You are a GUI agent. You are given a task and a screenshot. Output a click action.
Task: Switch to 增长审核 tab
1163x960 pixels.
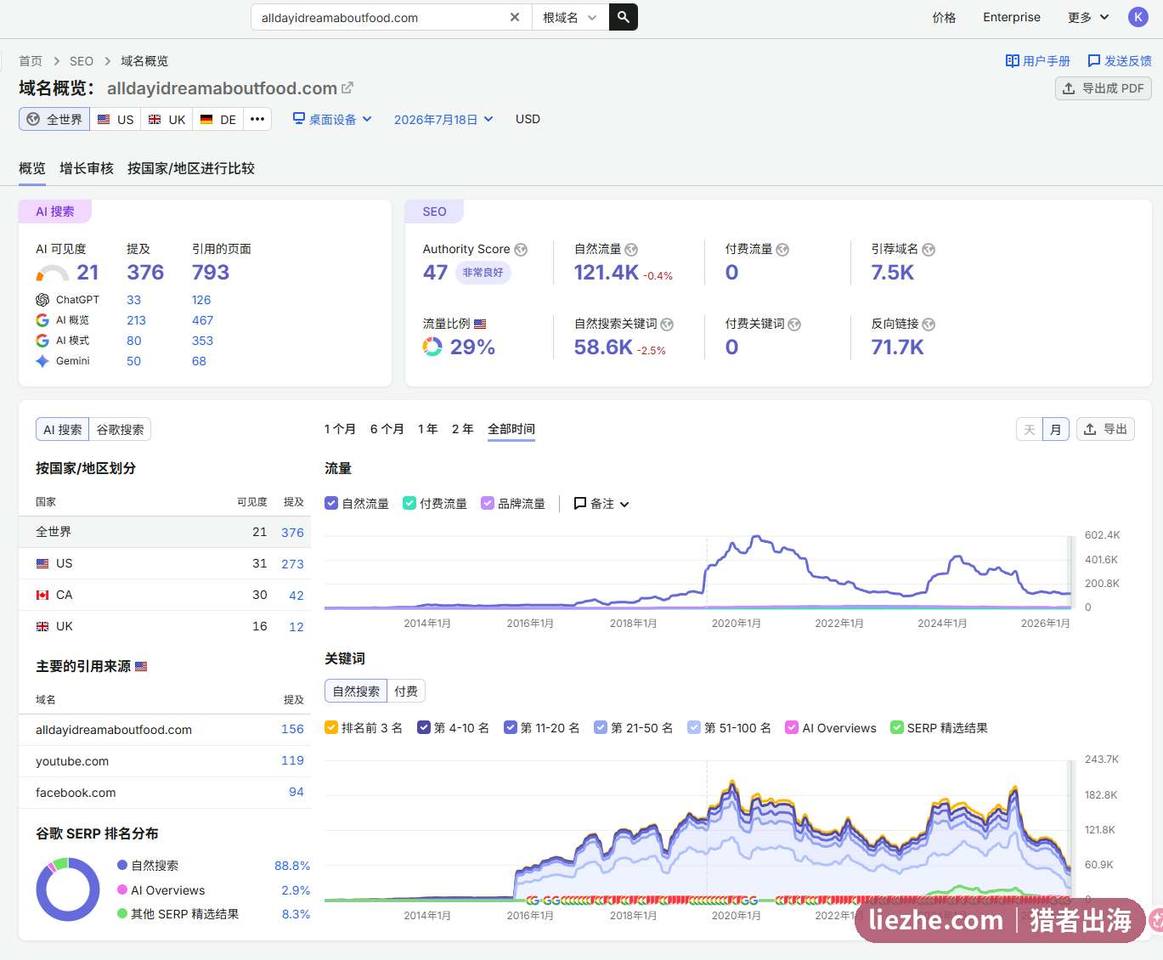pos(87,168)
